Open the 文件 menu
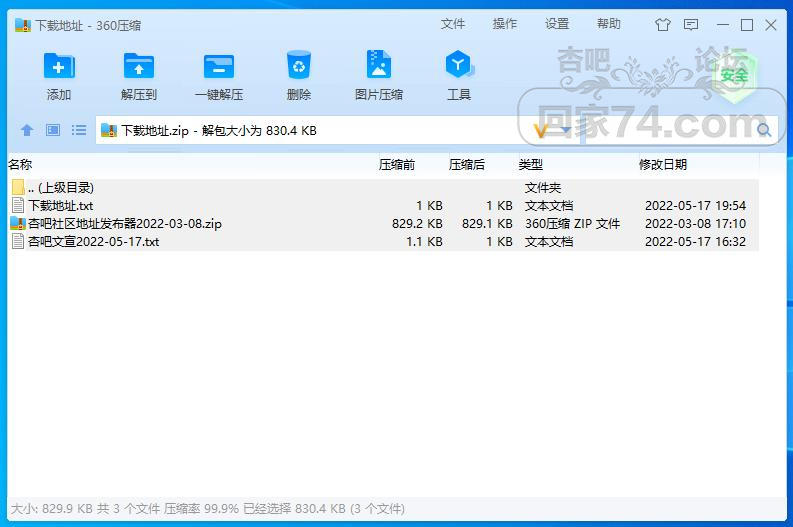The width and height of the screenshot is (793, 527). [453, 24]
